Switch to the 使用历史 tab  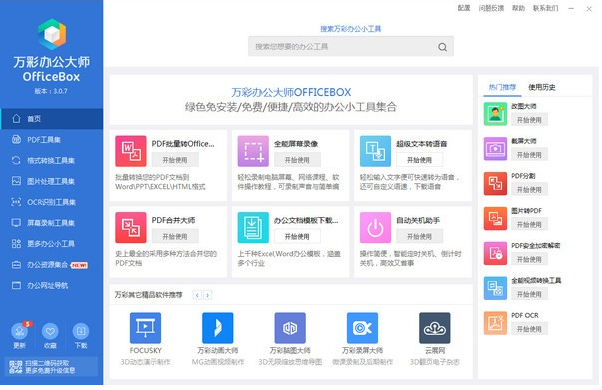click(542, 87)
